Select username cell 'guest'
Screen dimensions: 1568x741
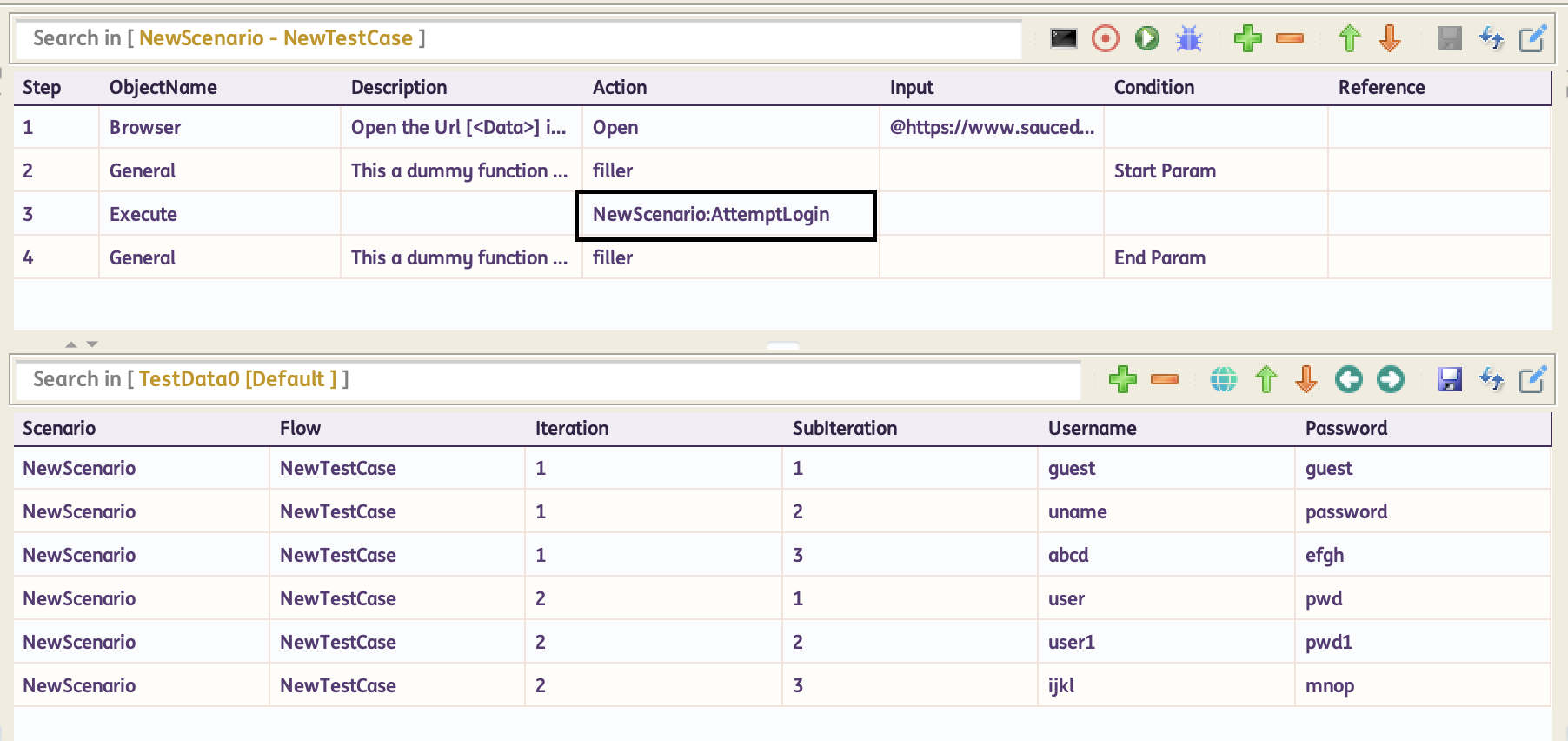click(x=1166, y=468)
